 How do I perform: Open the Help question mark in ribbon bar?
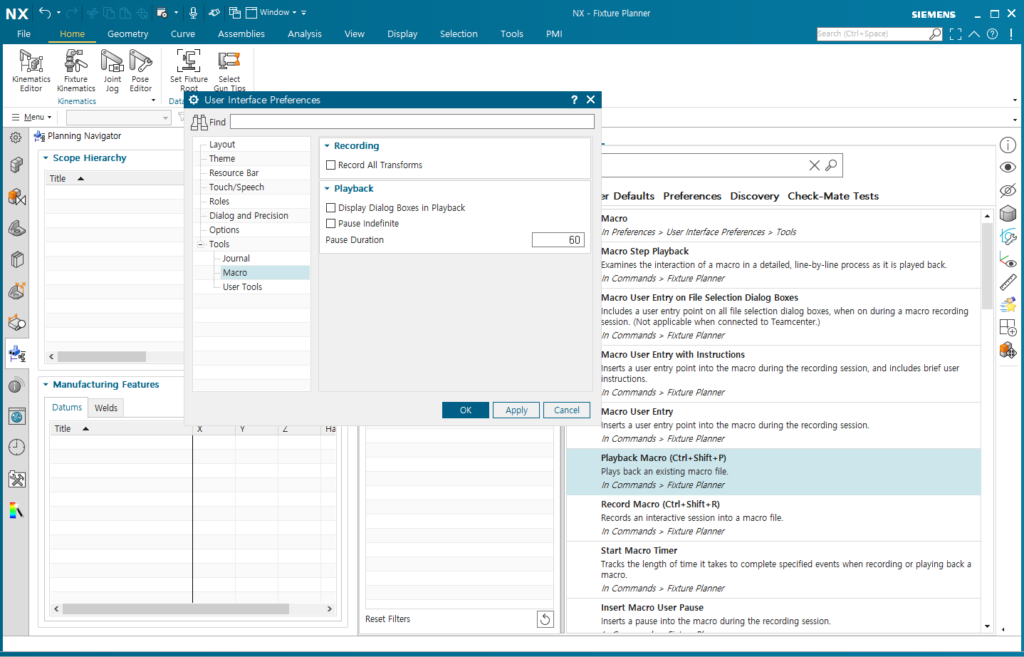point(992,34)
